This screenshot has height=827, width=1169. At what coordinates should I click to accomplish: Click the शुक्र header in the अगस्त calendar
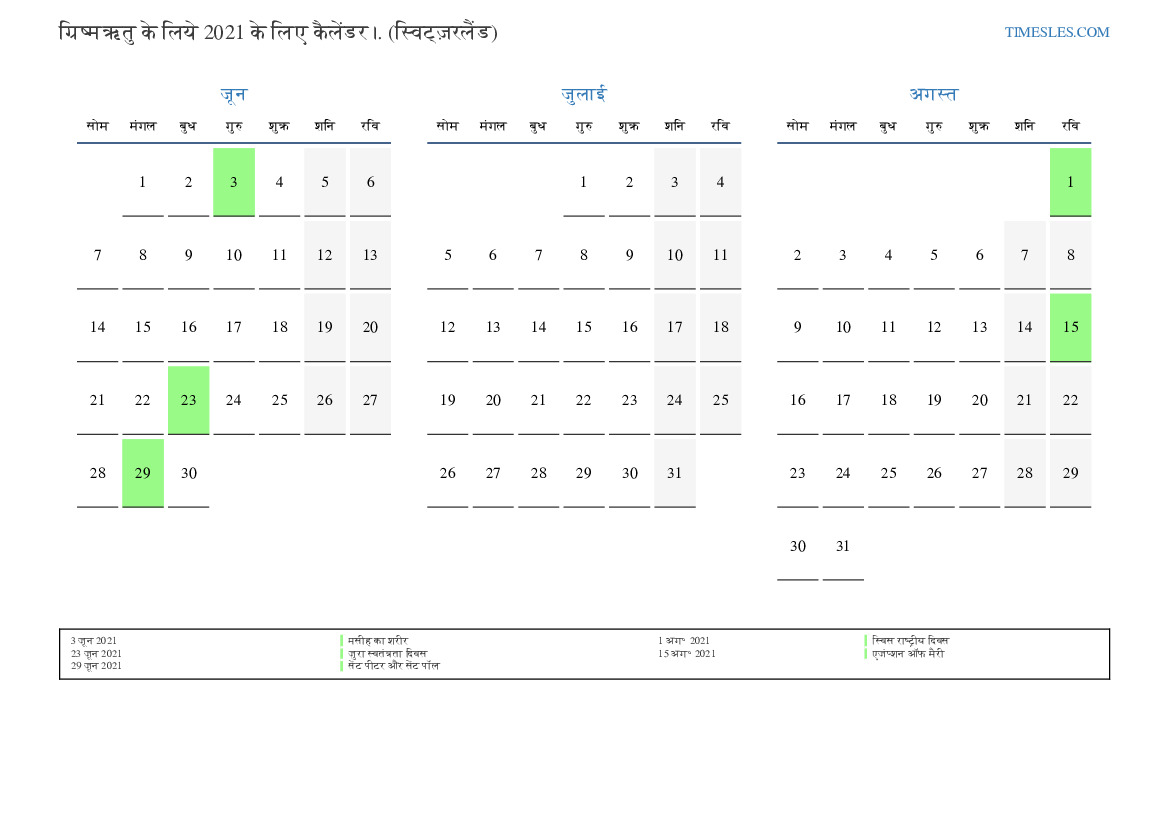[x=980, y=126]
